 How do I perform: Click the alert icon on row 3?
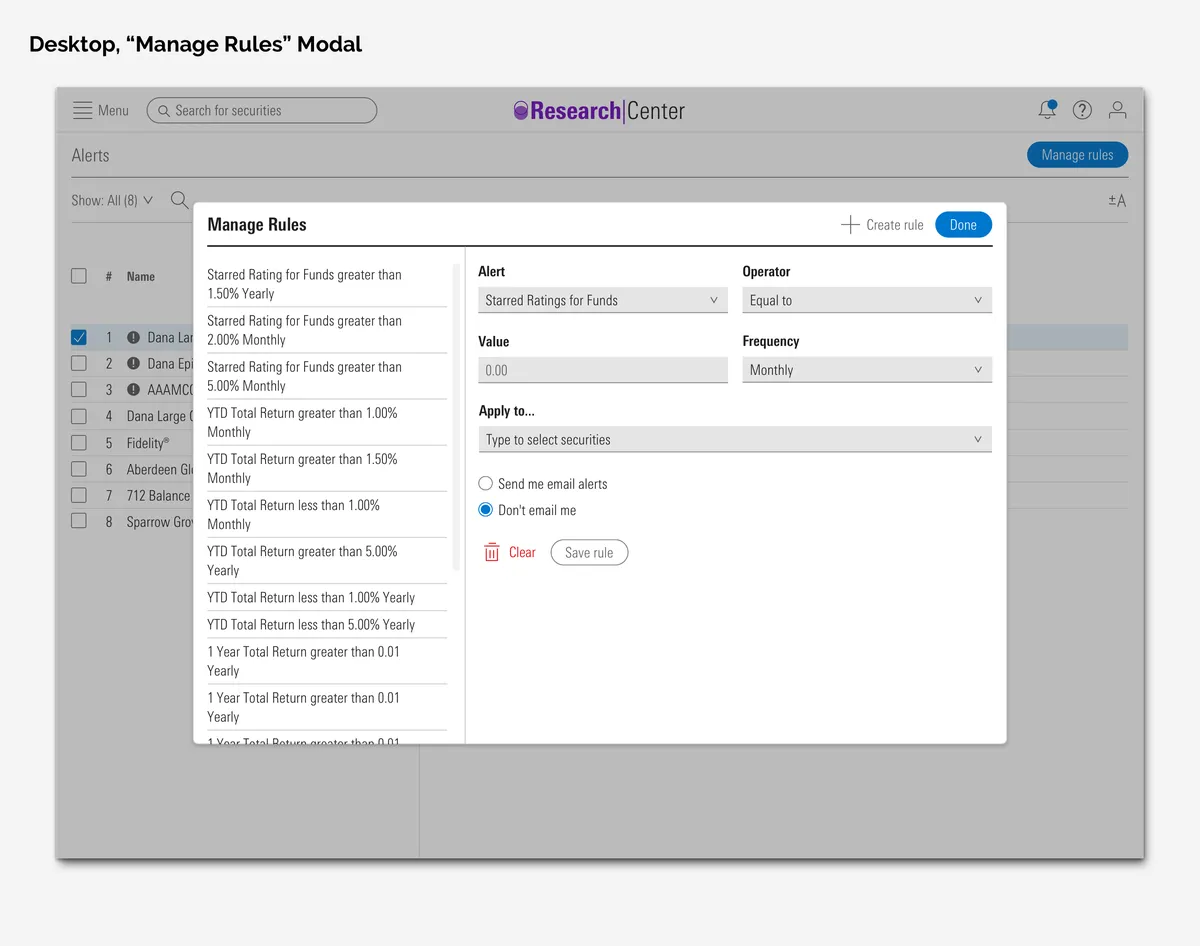point(134,390)
